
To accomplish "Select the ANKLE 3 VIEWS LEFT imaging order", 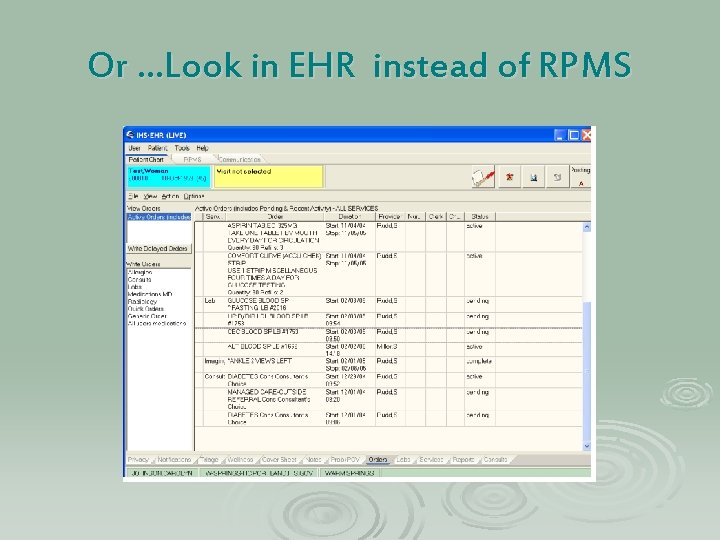I will pyautogui.click(x=388, y=365).
